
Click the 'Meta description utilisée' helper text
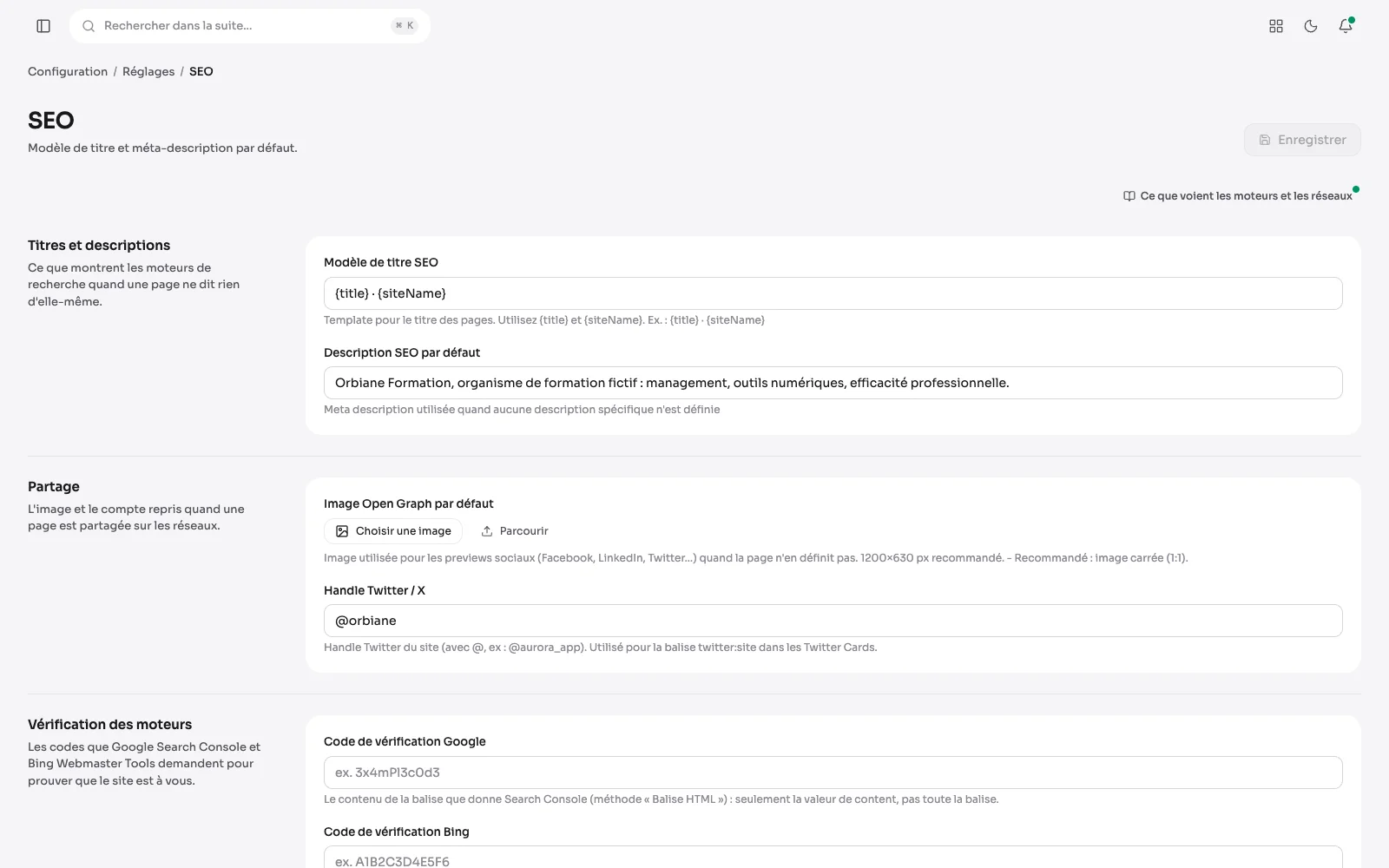(522, 410)
